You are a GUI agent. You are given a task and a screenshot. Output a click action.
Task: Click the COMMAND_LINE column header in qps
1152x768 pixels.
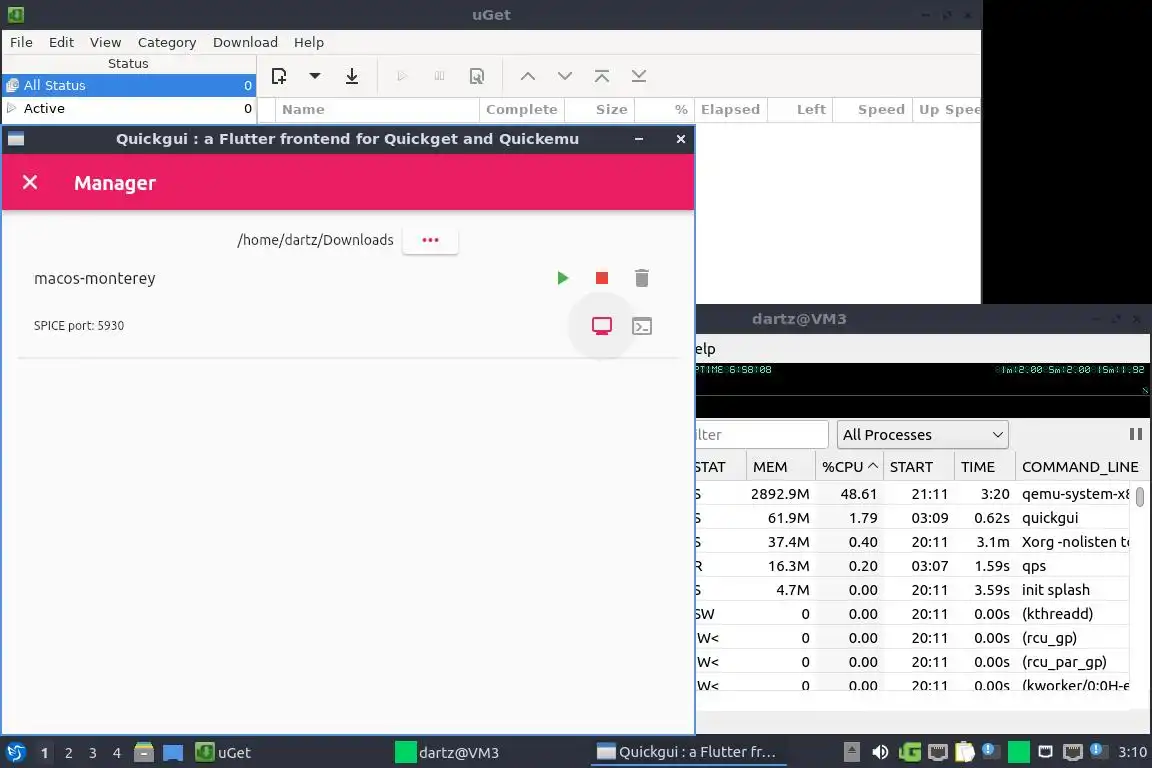(1080, 467)
